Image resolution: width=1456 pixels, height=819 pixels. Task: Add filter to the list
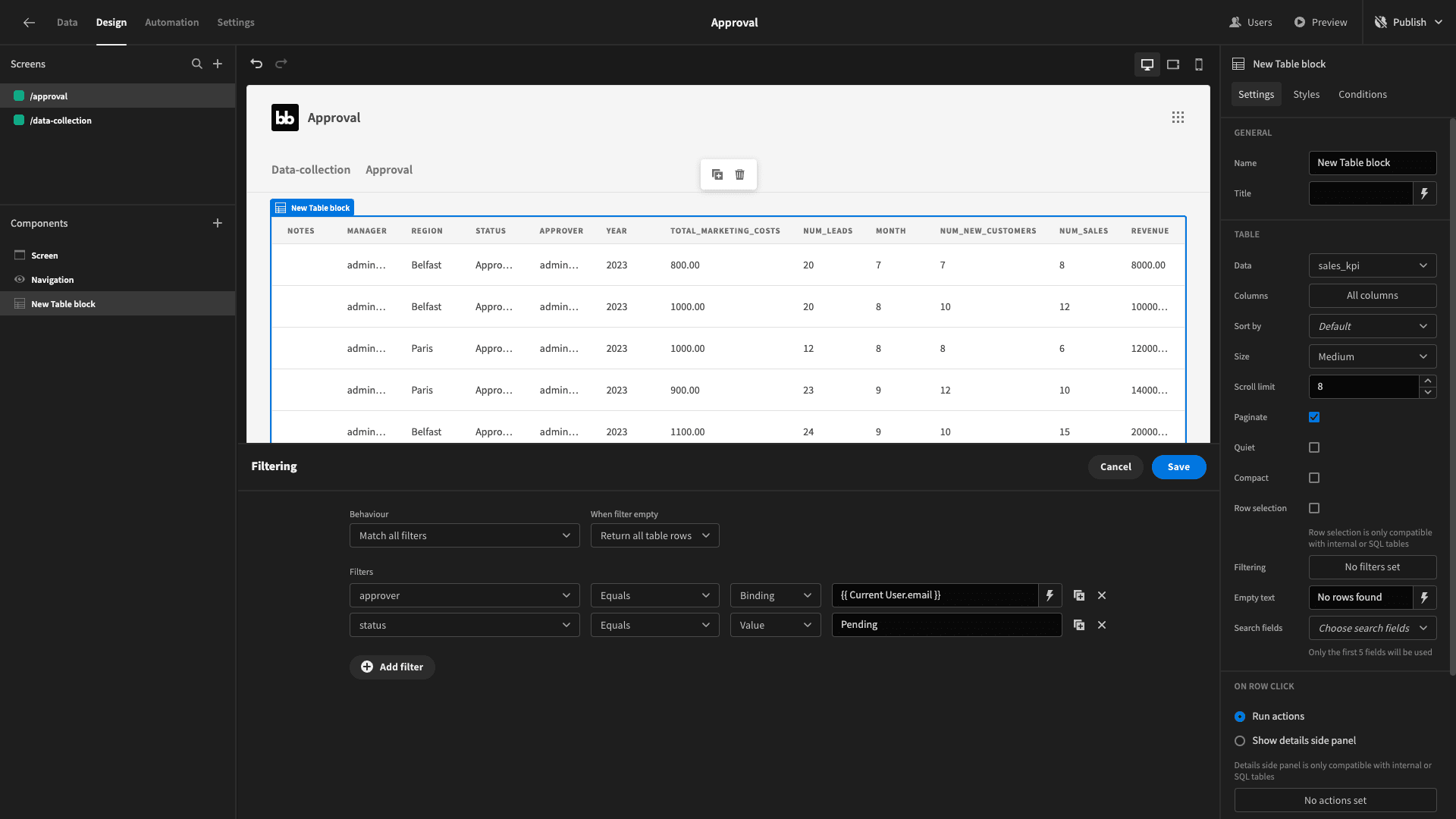click(392, 667)
